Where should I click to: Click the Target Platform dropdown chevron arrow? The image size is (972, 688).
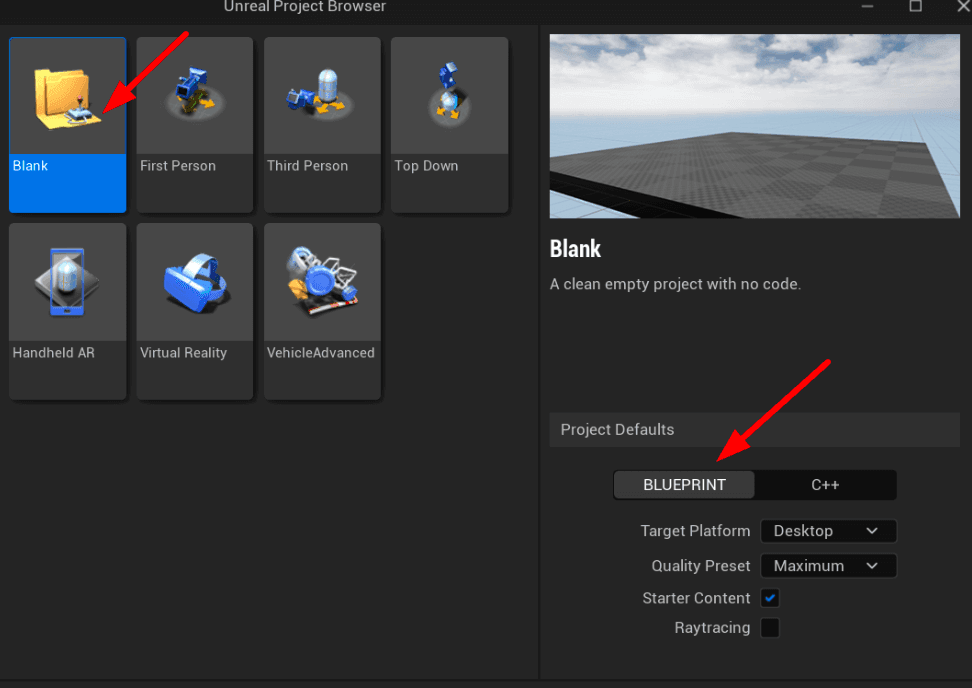[872, 531]
